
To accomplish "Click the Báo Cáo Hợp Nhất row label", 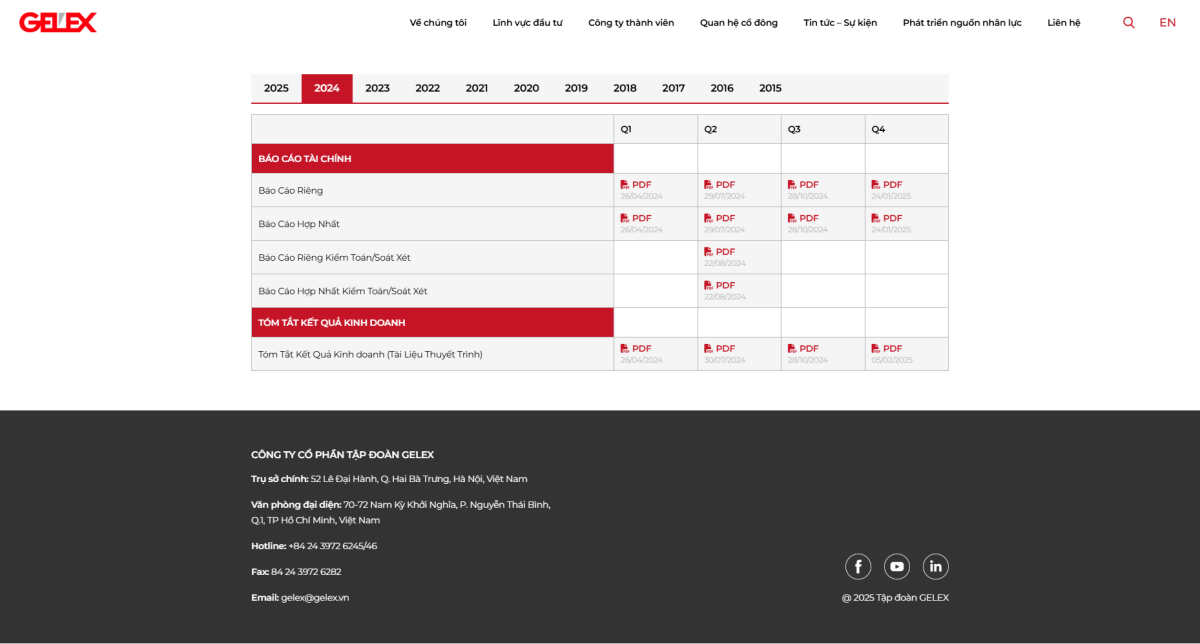I will coord(299,224).
